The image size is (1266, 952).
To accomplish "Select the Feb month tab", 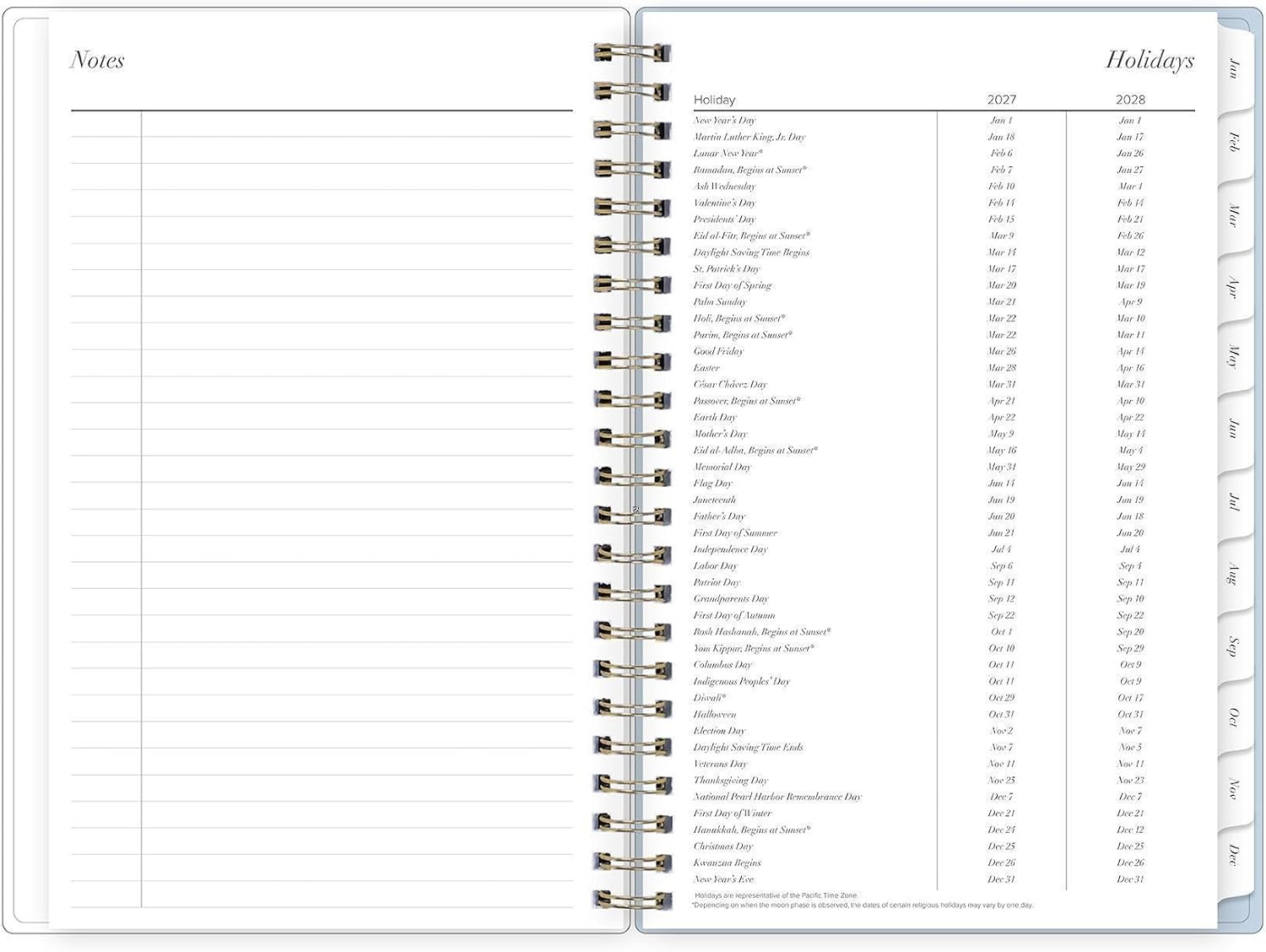I will 1234,141.
